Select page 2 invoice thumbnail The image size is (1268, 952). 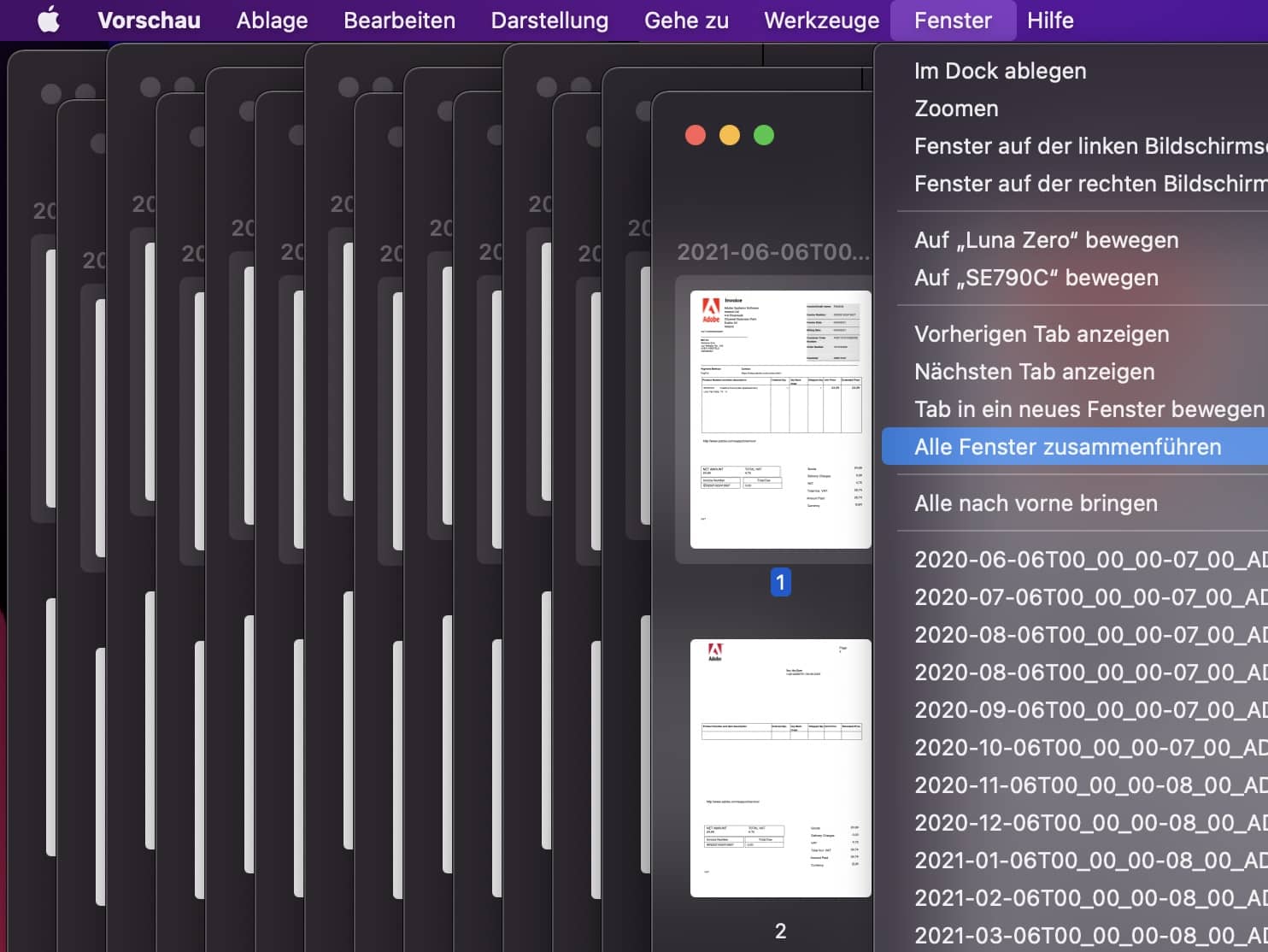coord(780,768)
